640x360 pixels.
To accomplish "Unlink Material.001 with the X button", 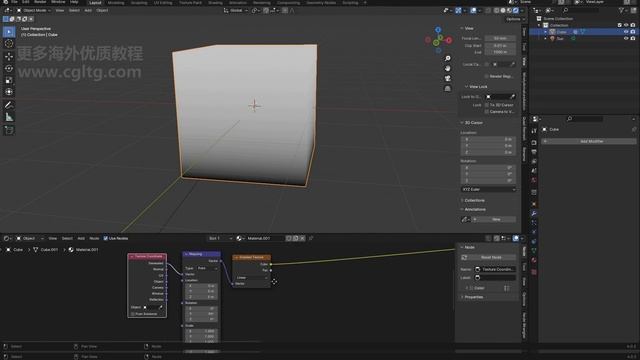I will pyautogui.click(x=302, y=238).
